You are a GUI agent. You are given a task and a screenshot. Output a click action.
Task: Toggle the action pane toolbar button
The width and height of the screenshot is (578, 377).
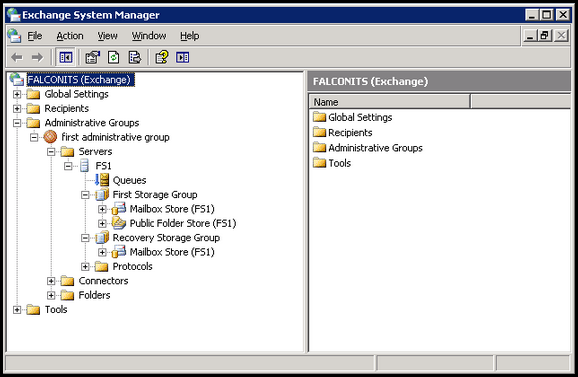click(182, 57)
